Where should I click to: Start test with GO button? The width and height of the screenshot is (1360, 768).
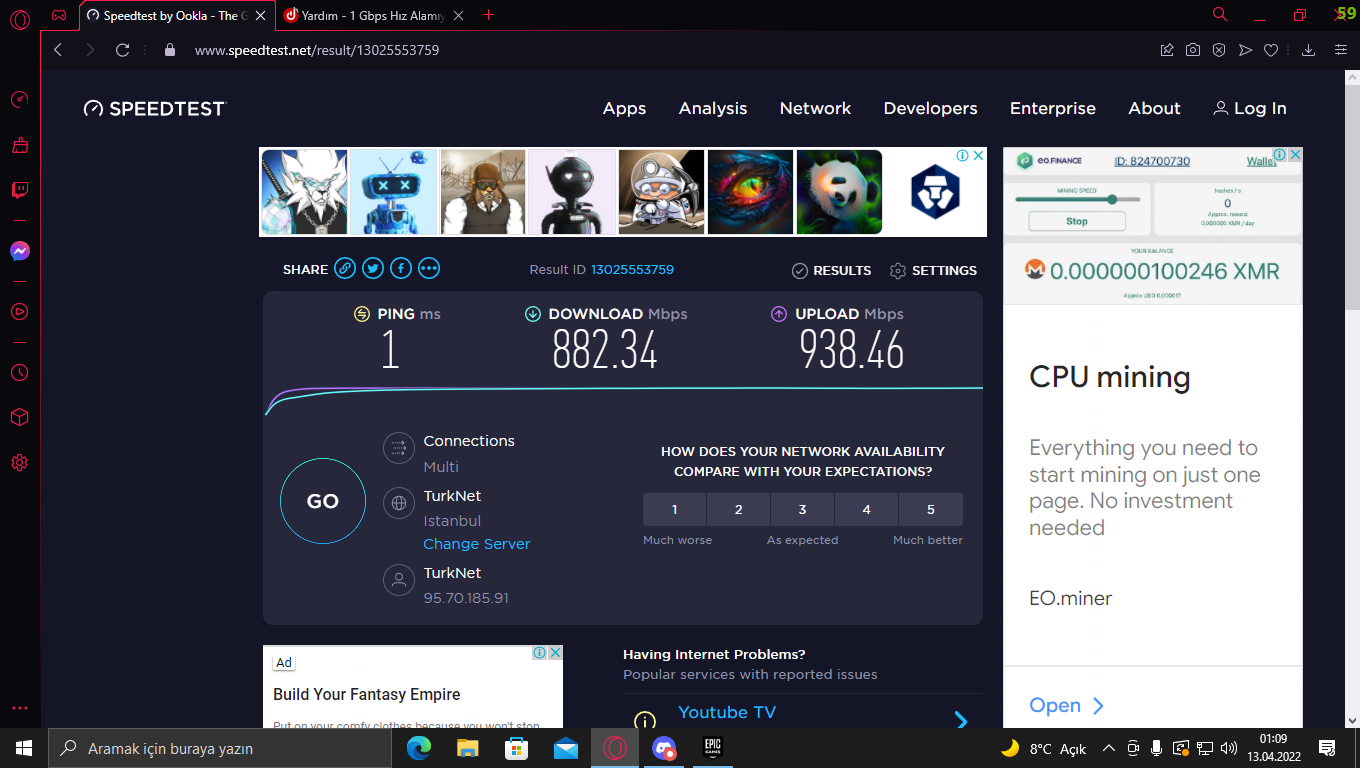pos(323,501)
